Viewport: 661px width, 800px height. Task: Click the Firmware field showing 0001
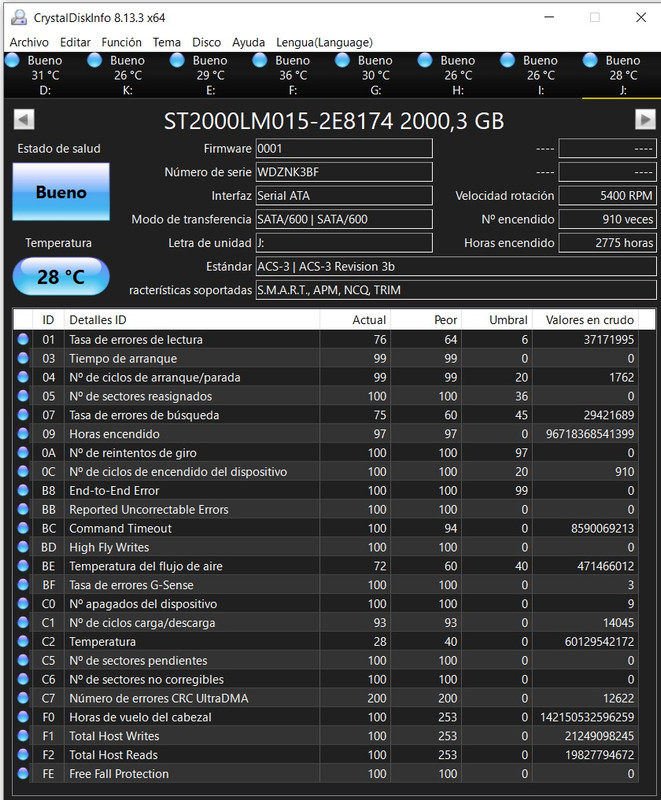(344, 148)
